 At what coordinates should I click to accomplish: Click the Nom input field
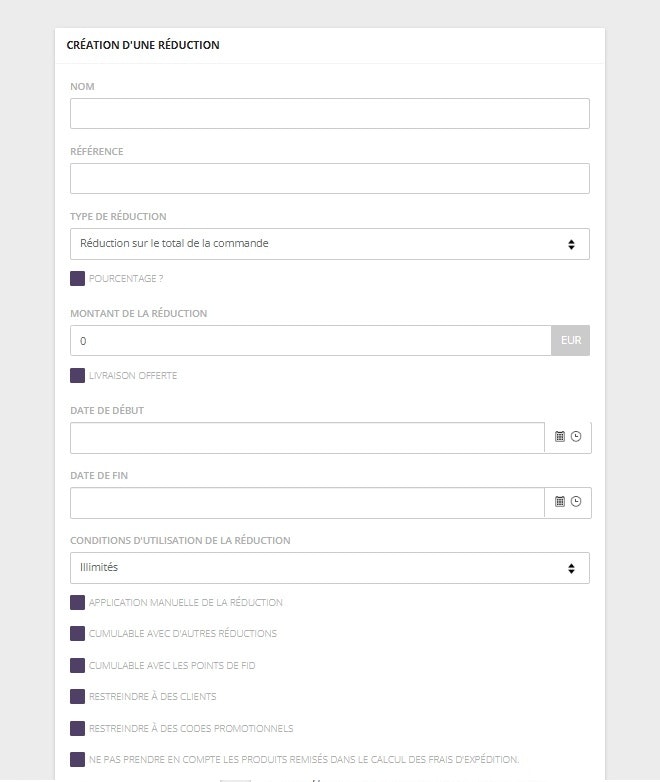tap(329, 114)
